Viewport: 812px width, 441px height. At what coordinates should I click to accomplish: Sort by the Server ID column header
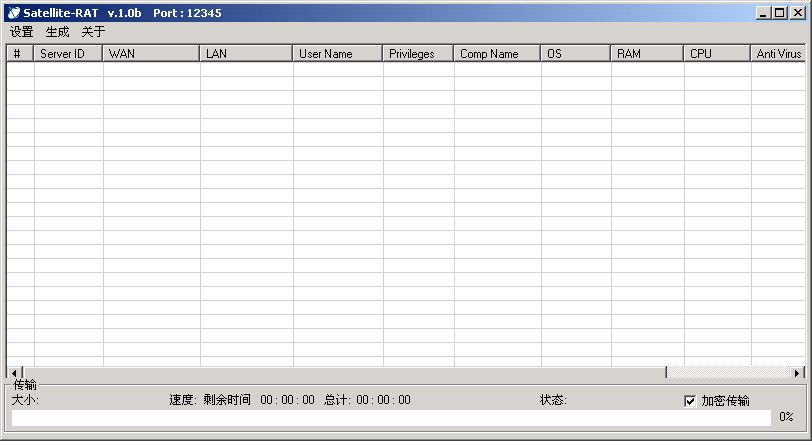68,54
